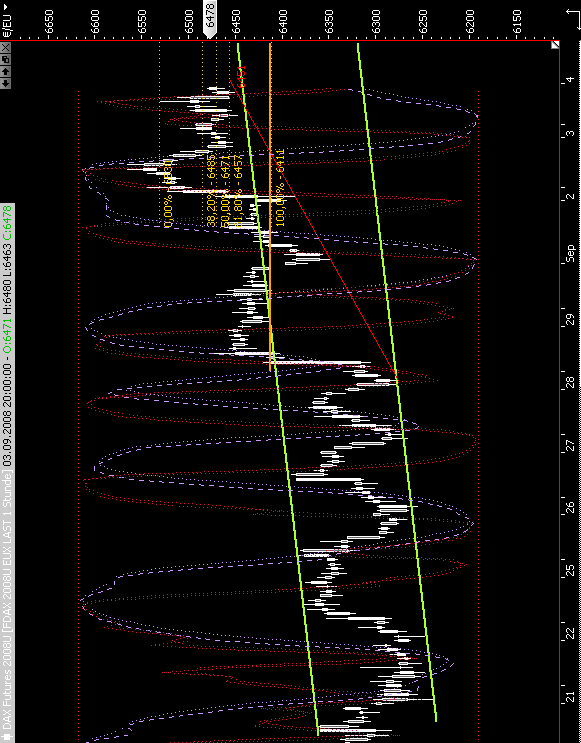Click date 3 on the time axis
581x743 pixels.
click(x=570, y=134)
